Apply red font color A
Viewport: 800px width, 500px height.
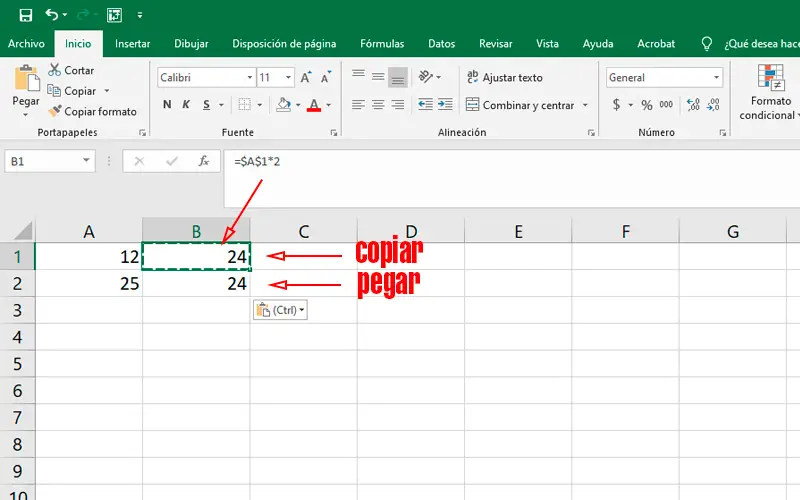tap(314, 105)
